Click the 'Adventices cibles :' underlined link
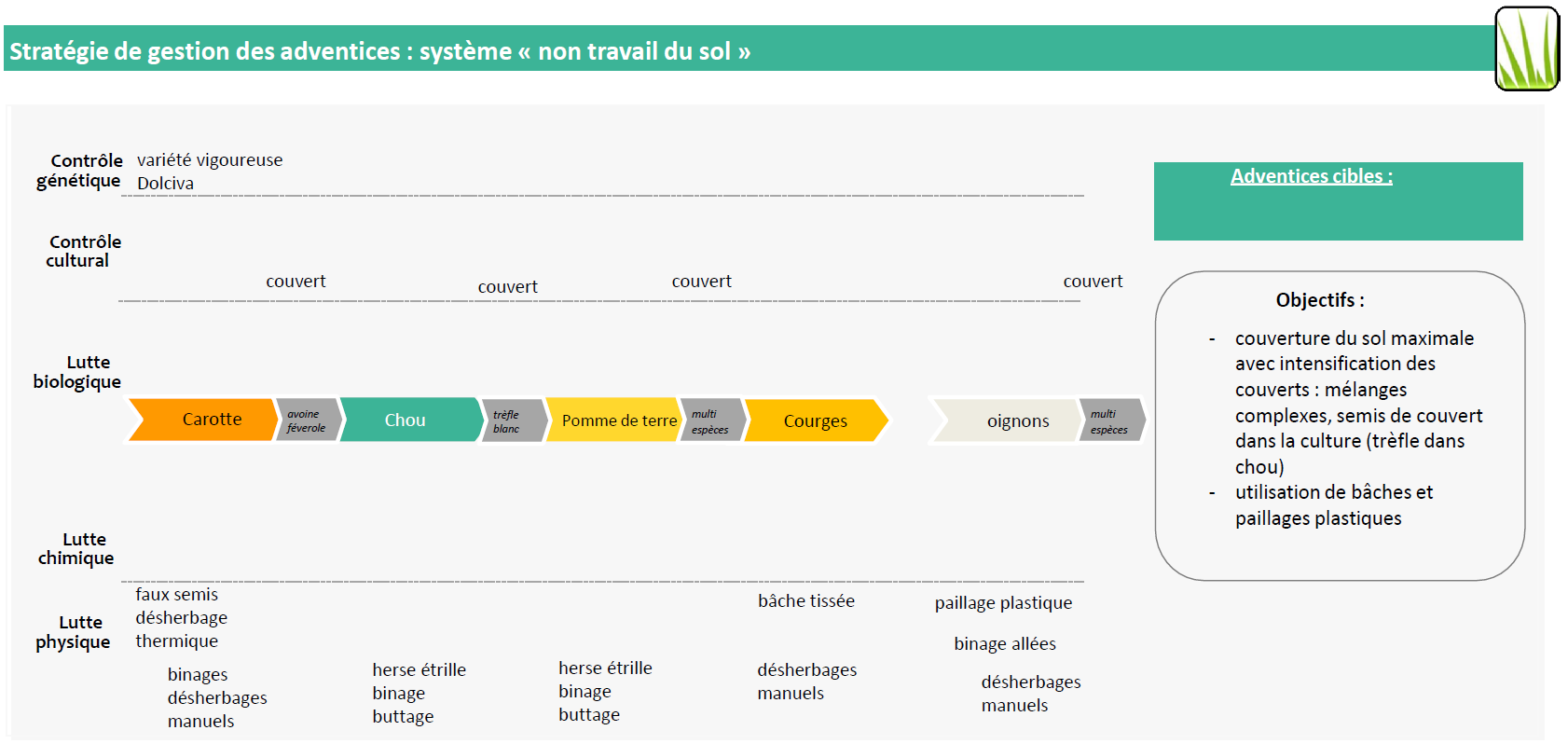The height and width of the screenshot is (744, 1568). click(1311, 176)
